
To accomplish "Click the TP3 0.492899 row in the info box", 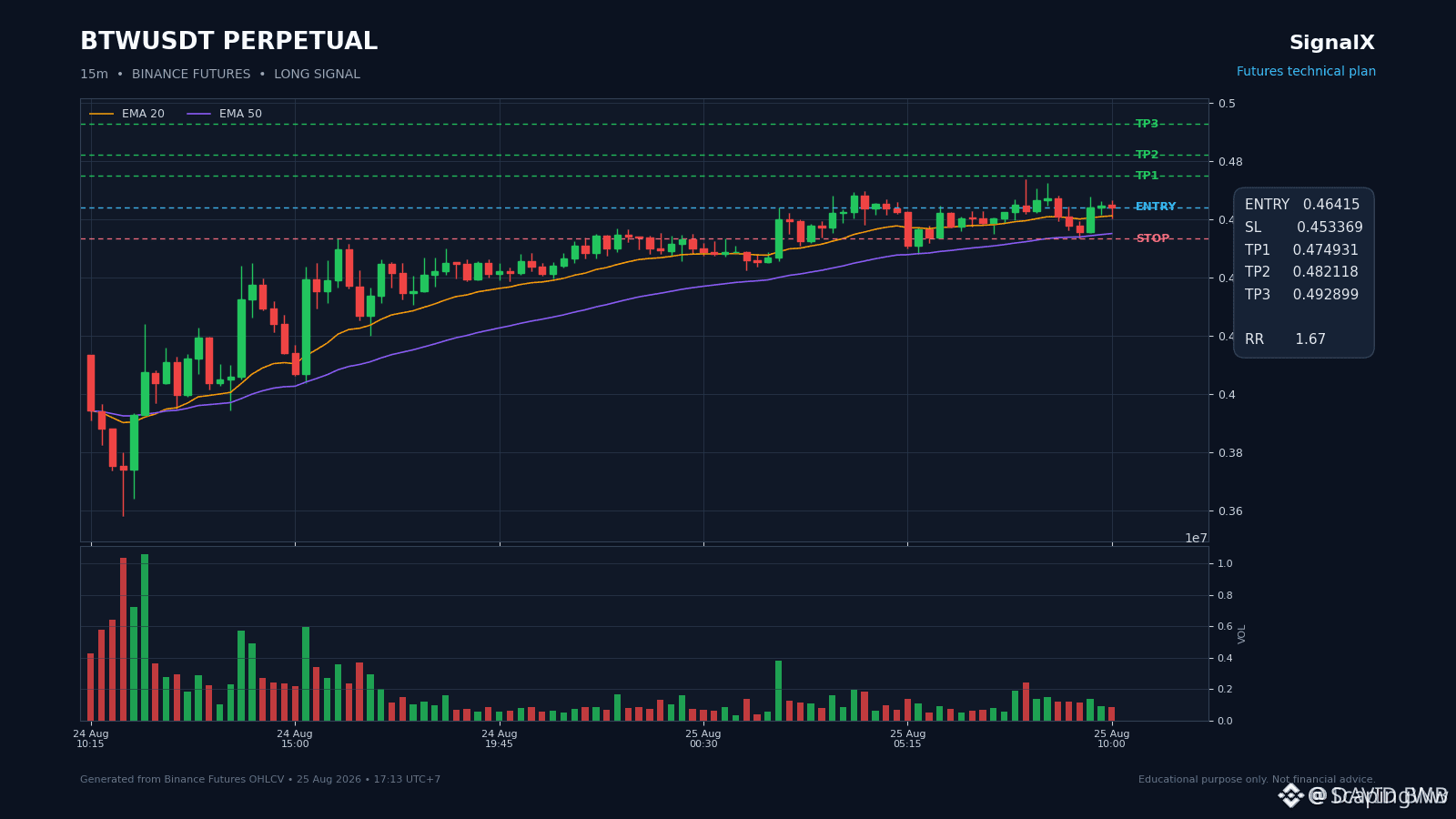I will point(1301,295).
